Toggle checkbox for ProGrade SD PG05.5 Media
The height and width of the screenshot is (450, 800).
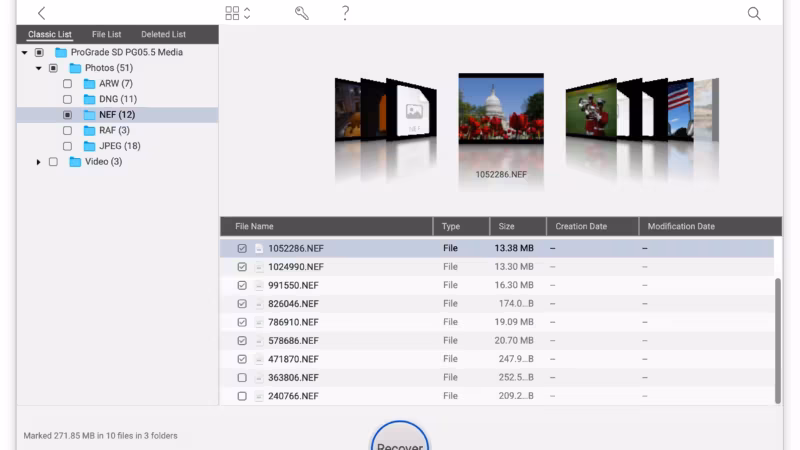39,53
